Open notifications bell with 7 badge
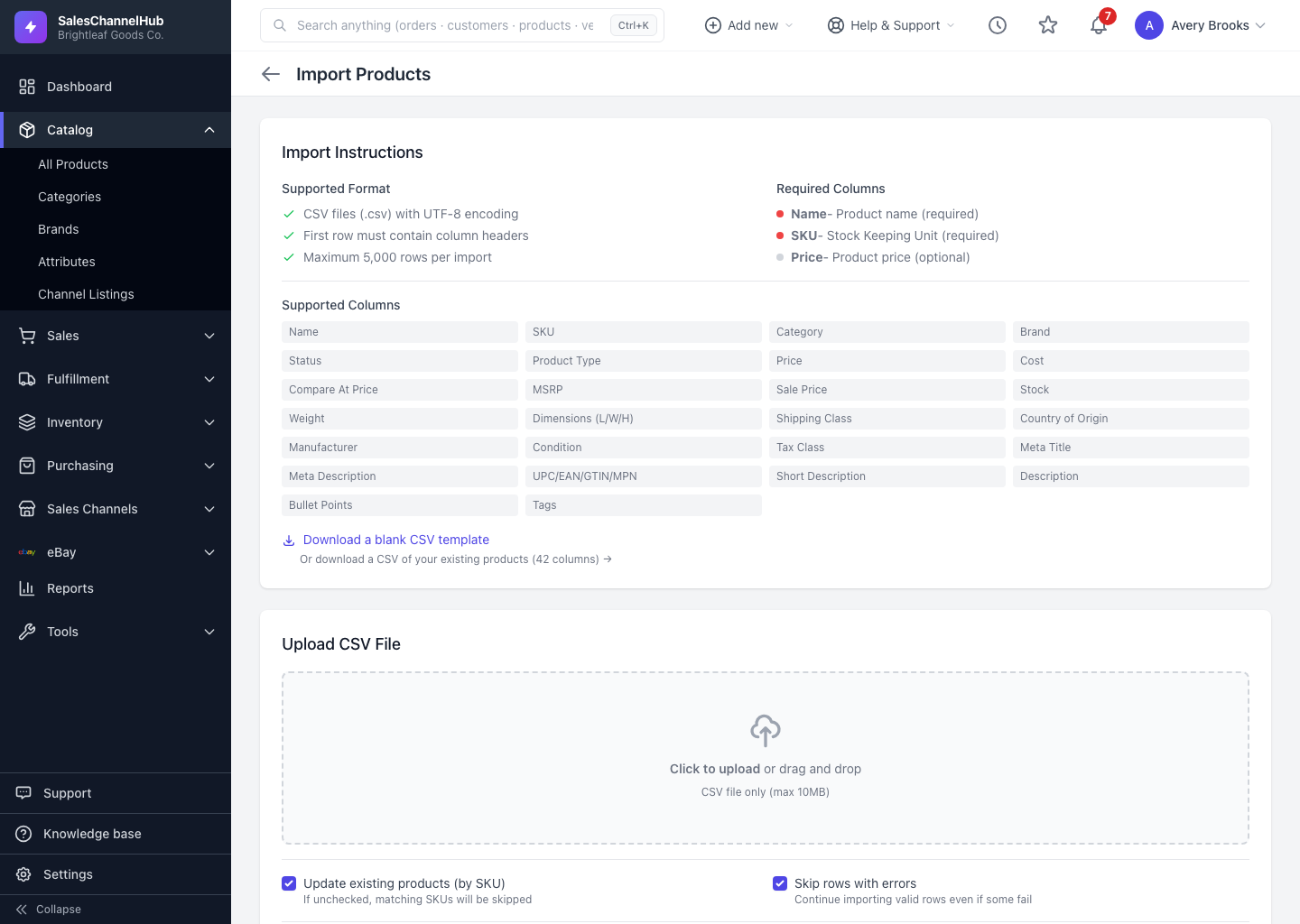The image size is (1300, 924). click(x=1100, y=24)
